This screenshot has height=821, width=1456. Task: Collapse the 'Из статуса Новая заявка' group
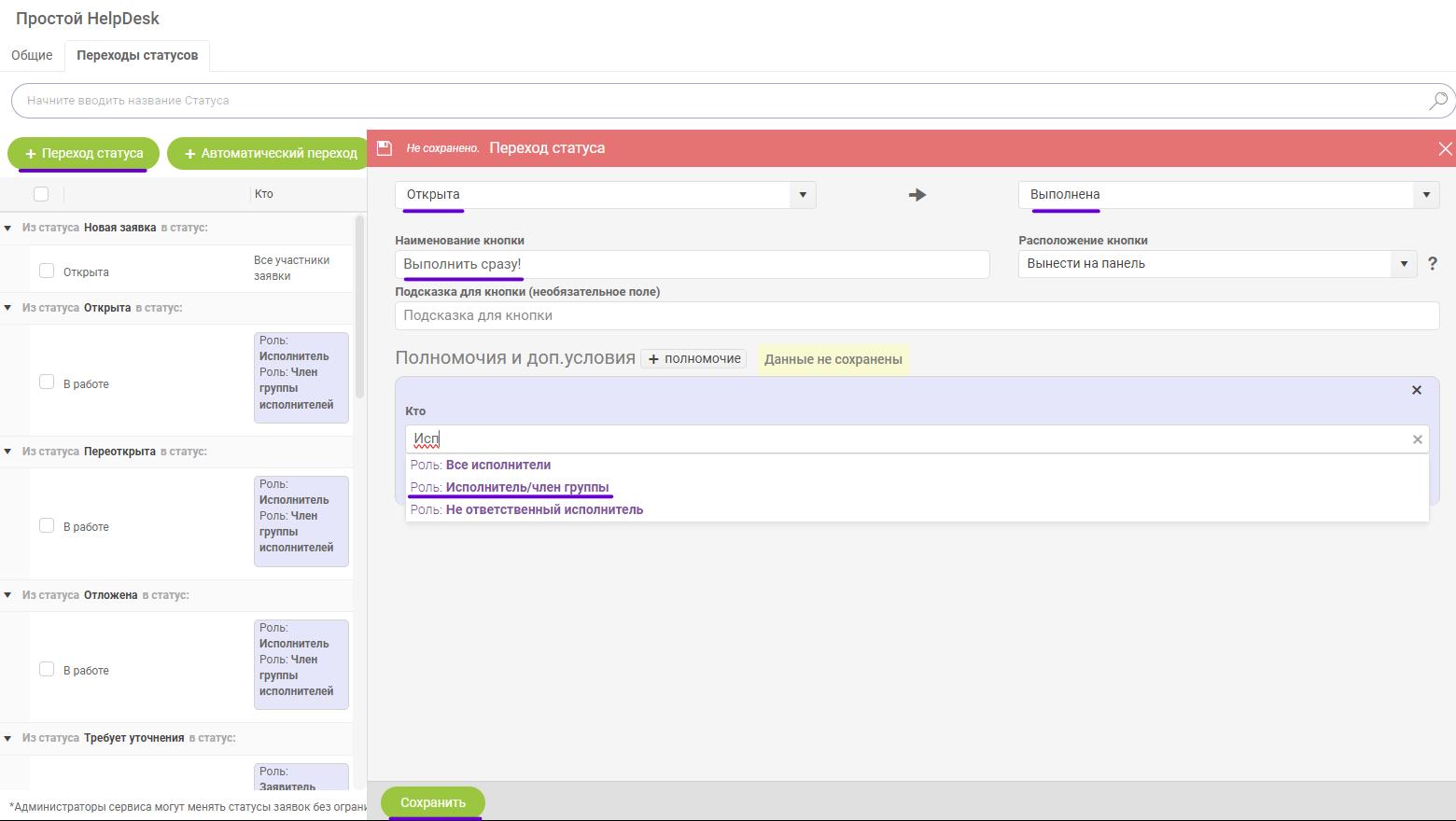[8, 228]
